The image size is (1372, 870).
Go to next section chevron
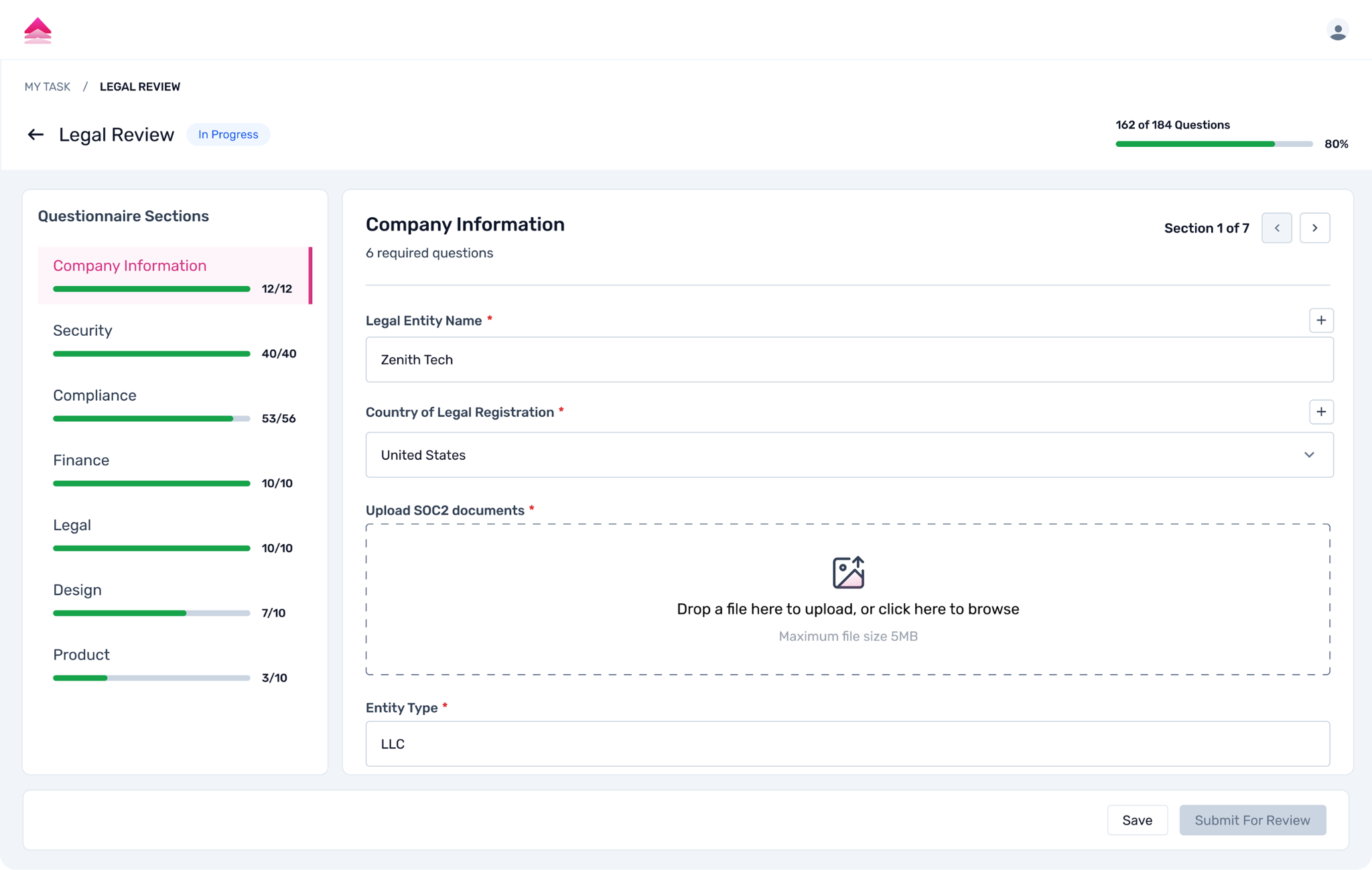pos(1314,228)
